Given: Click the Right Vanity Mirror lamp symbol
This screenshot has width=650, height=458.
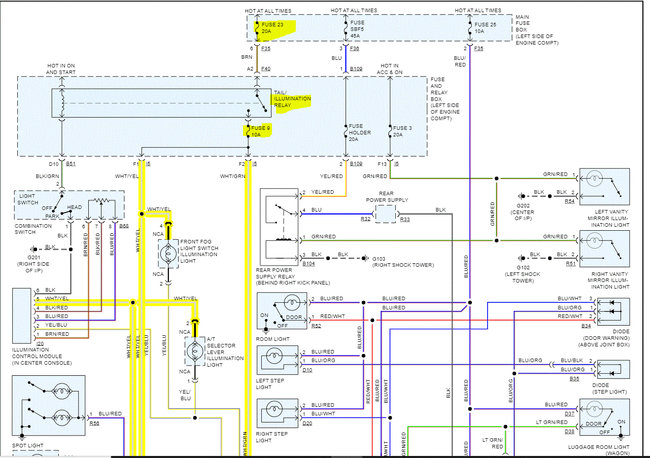Looking at the screenshot, I should [594, 241].
